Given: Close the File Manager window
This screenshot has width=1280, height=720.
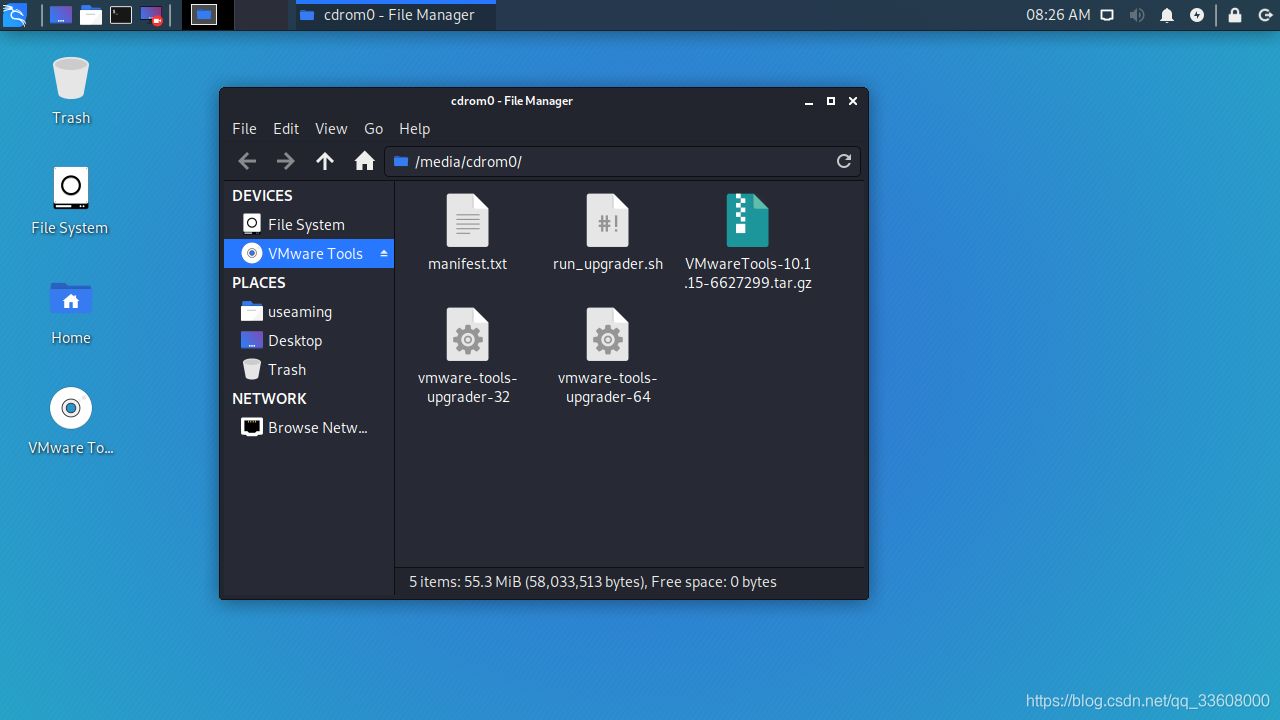Looking at the screenshot, I should pyautogui.click(x=853, y=101).
